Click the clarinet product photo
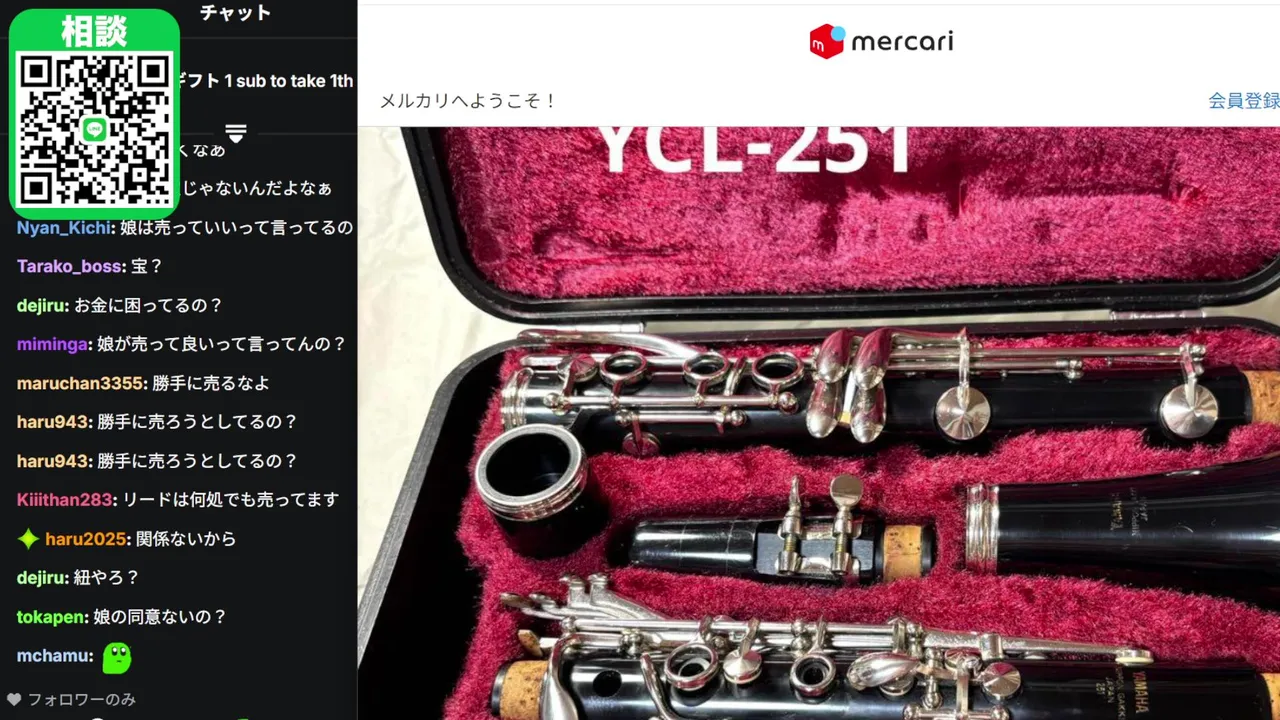 819,423
